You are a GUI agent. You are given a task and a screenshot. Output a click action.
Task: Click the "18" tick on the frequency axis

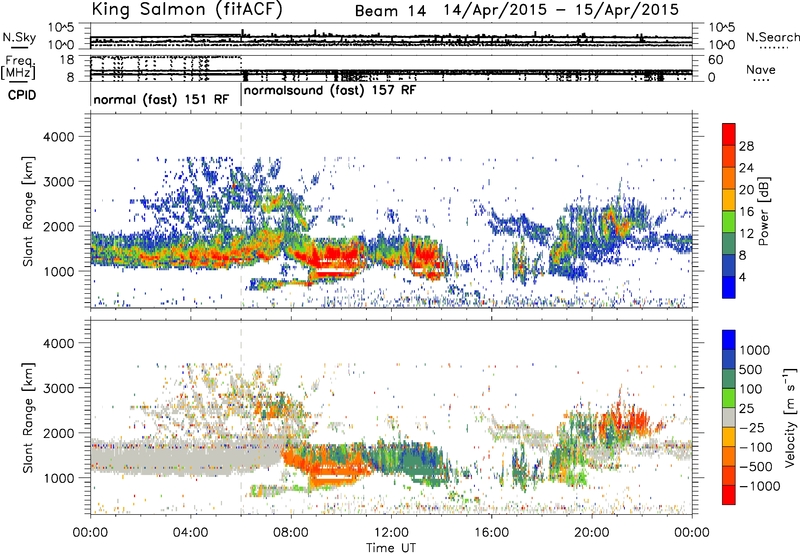coord(67,60)
